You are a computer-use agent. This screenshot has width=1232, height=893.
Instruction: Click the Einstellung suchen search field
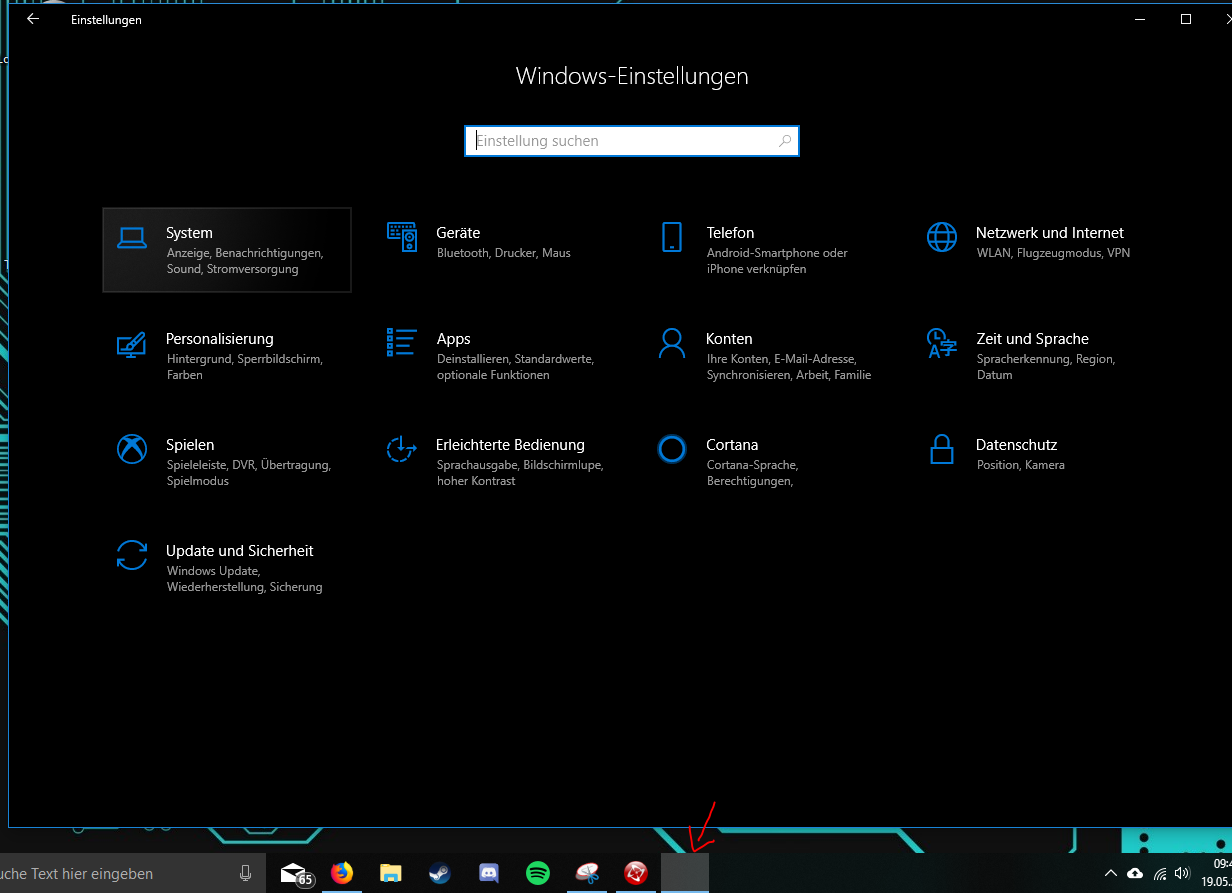(x=631, y=141)
